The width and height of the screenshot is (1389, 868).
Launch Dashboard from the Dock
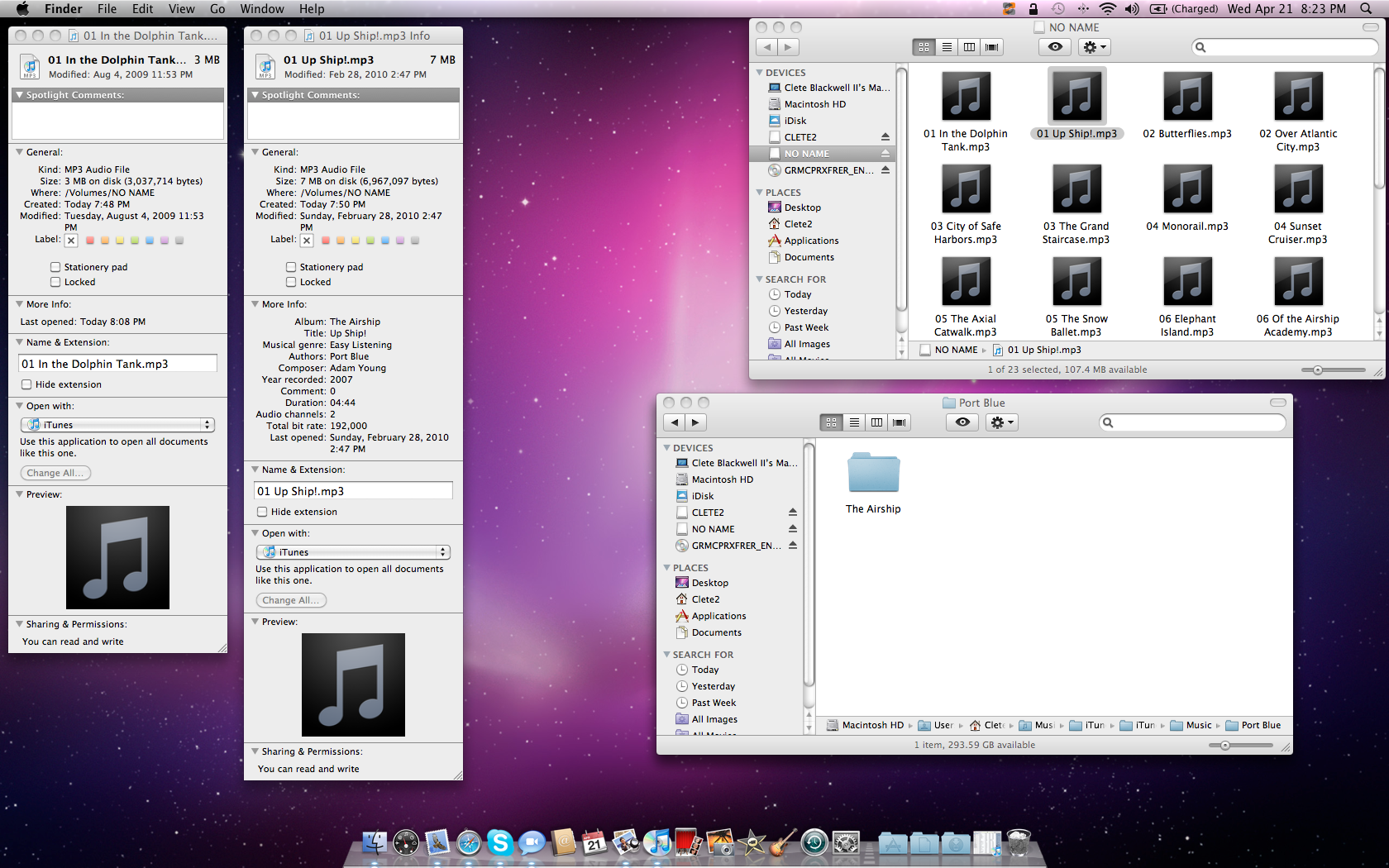[406, 842]
